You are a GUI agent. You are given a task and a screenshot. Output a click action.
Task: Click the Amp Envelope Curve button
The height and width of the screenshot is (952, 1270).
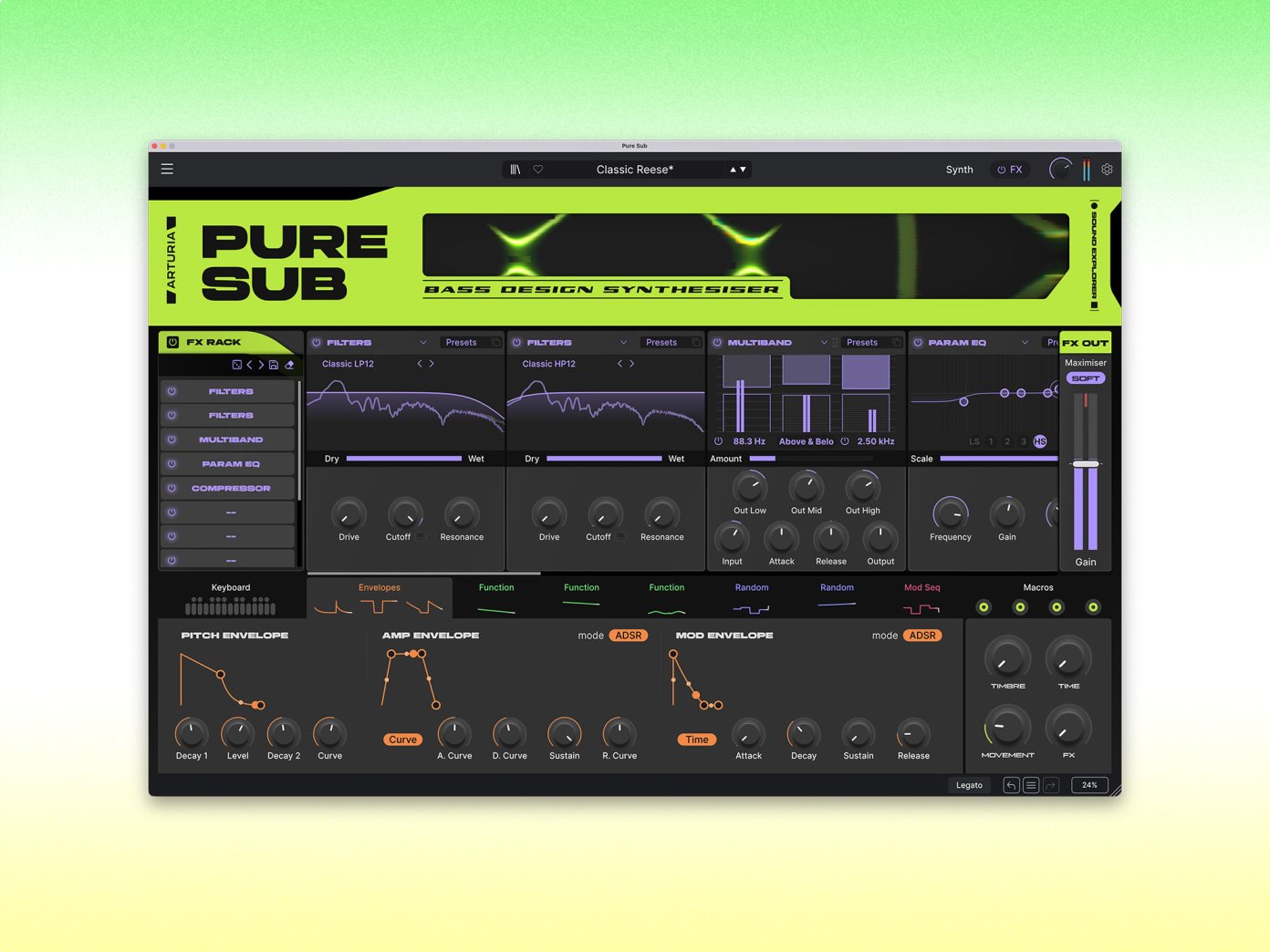click(402, 740)
